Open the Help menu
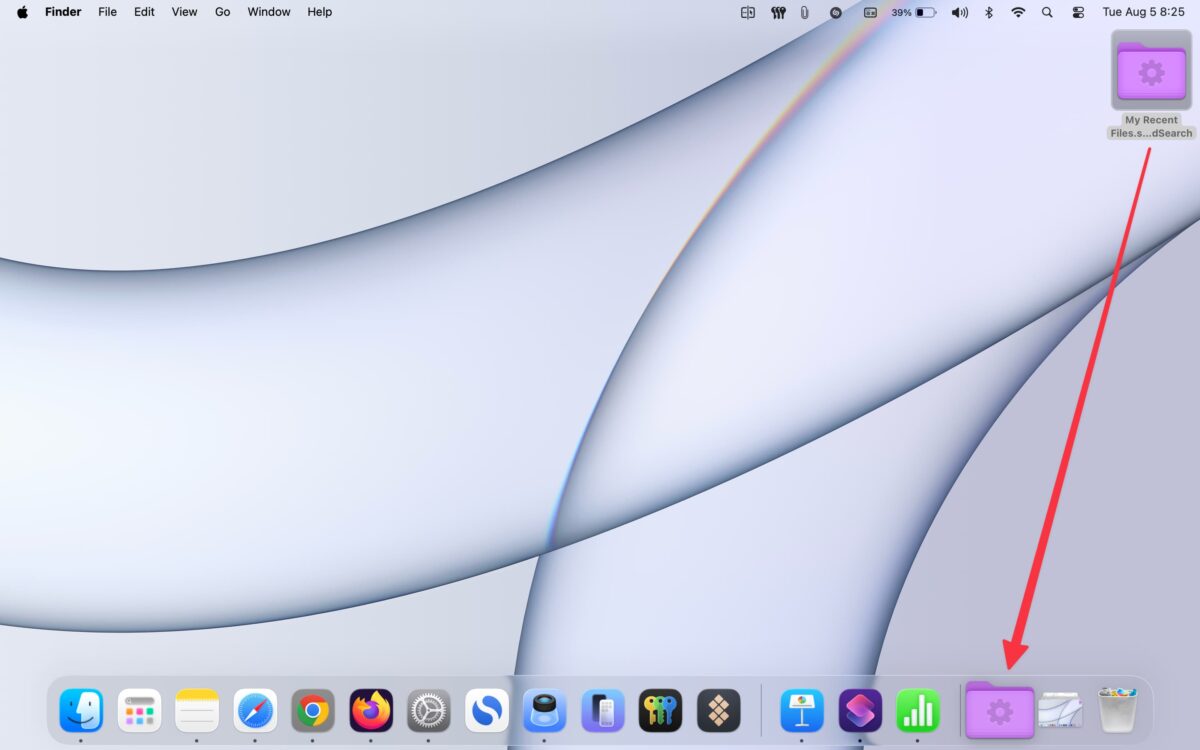The height and width of the screenshot is (750, 1200). click(x=320, y=12)
